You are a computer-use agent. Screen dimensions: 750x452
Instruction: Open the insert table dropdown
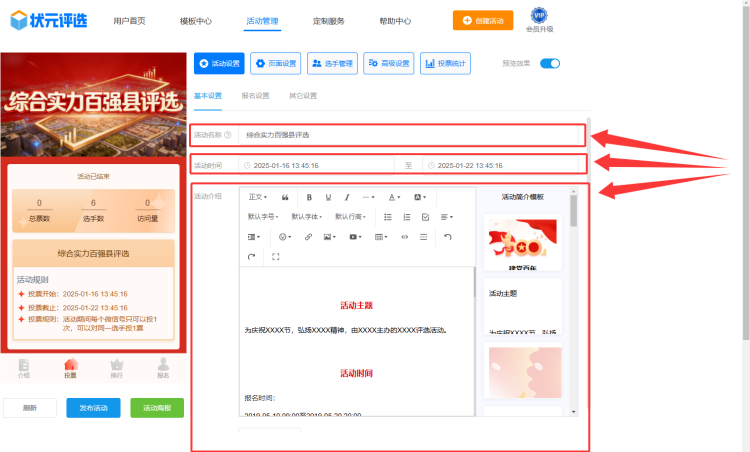[381, 237]
